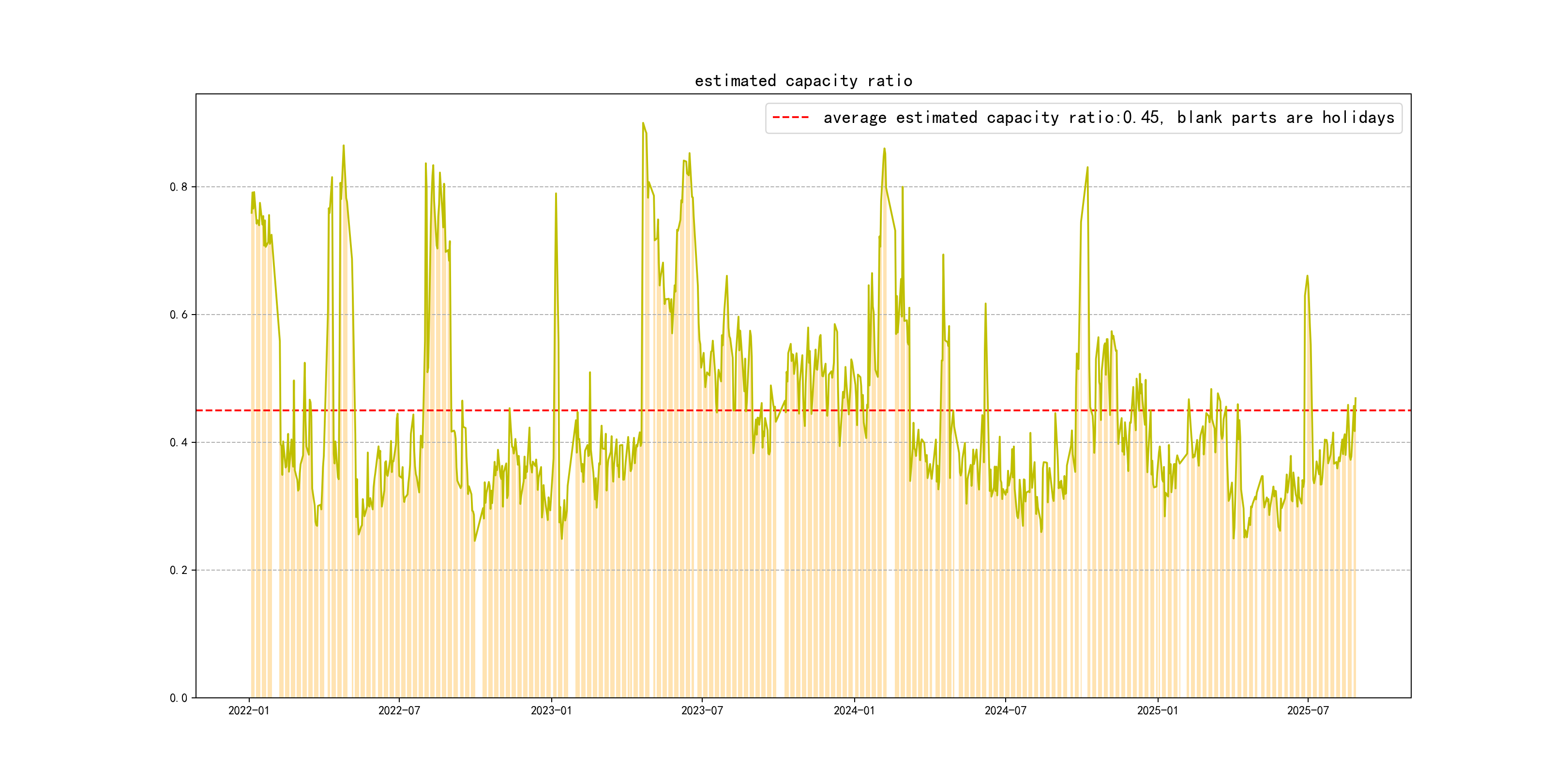Click the last spike just before 2025-07

coord(1307,276)
